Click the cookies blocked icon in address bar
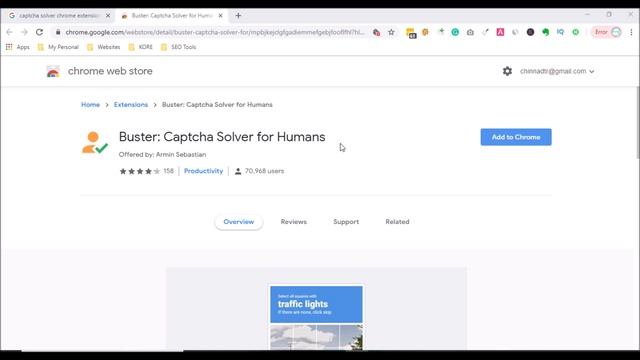This screenshot has height=360, width=640. click(x=376, y=32)
